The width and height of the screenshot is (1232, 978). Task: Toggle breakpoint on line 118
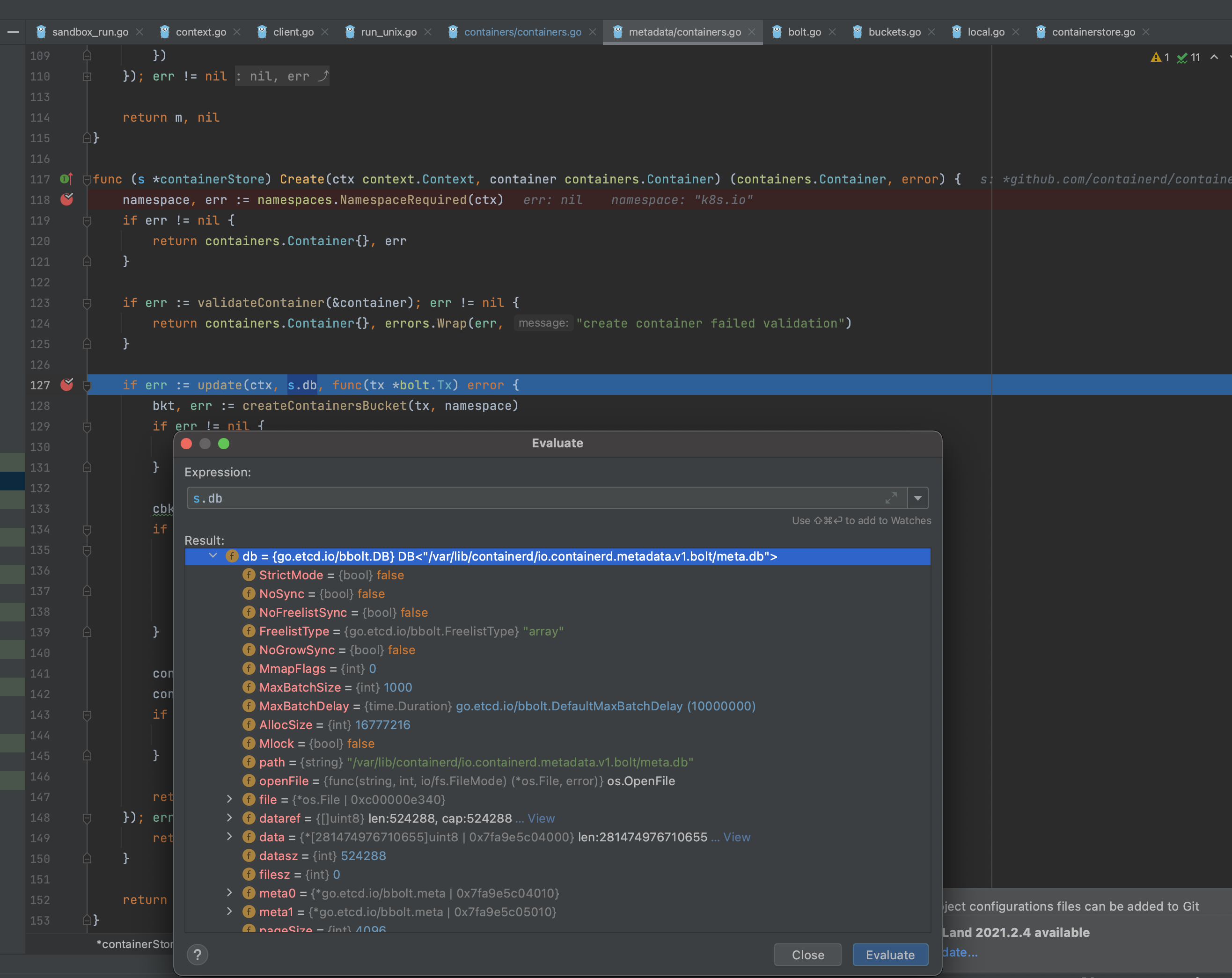pos(67,199)
